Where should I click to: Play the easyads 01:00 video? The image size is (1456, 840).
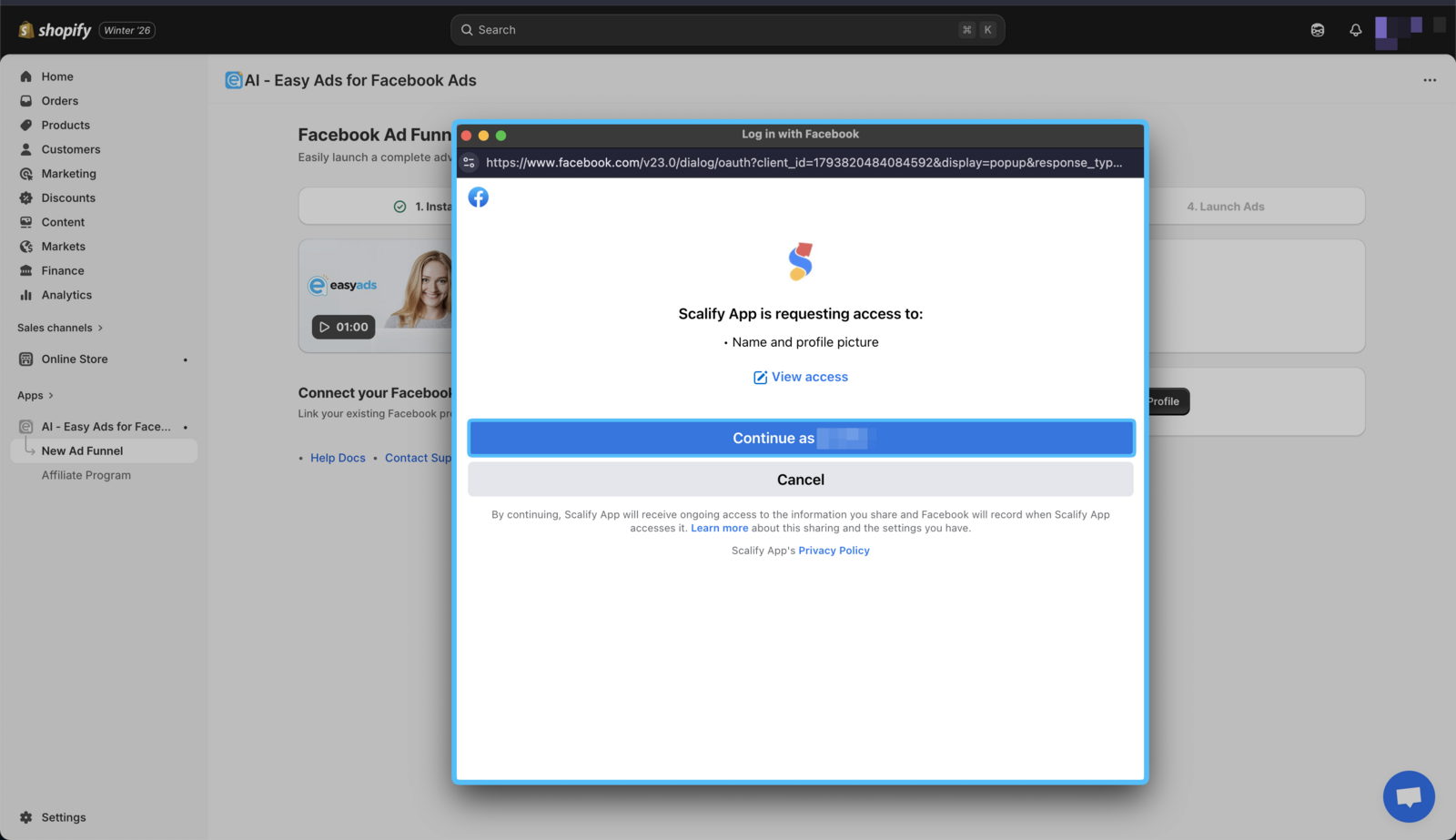point(344,327)
